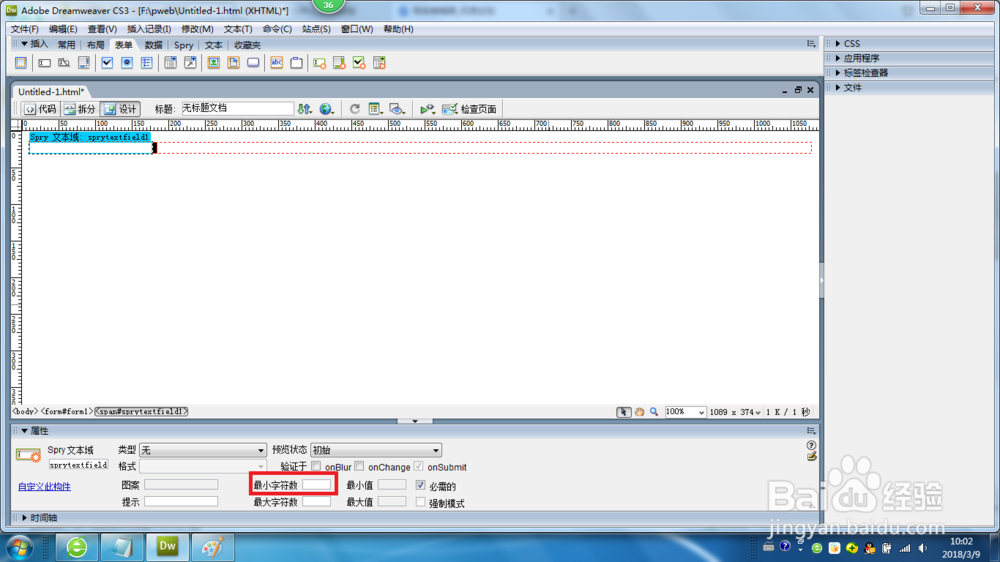Switch to the Spry insert tab
Viewport: 1000px width, 562px height.
(x=183, y=45)
